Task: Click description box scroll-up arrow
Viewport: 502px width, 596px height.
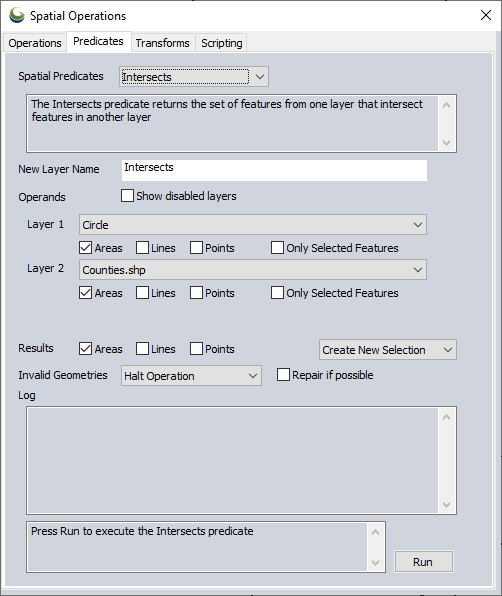Action: pos(447,105)
